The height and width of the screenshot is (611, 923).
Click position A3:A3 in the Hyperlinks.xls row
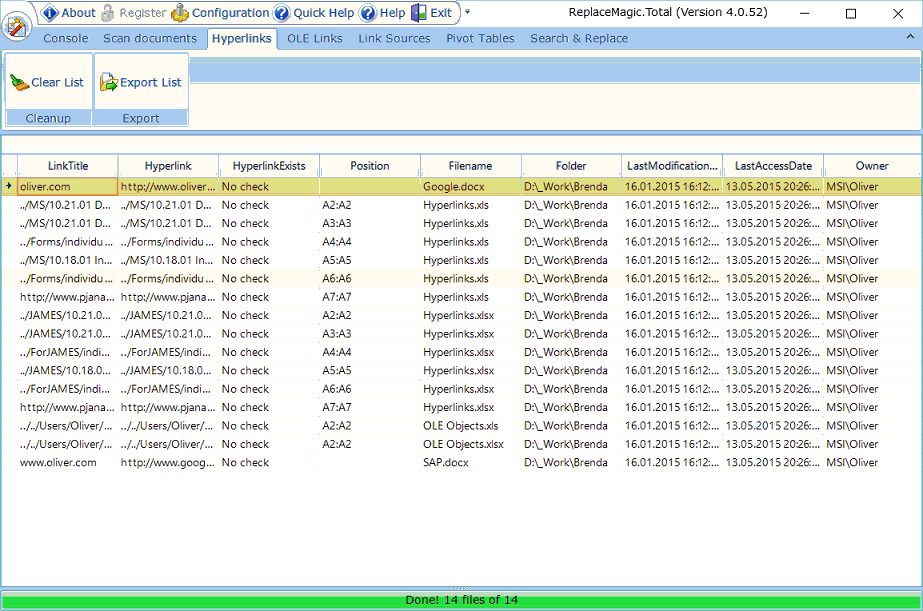pos(370,223)
